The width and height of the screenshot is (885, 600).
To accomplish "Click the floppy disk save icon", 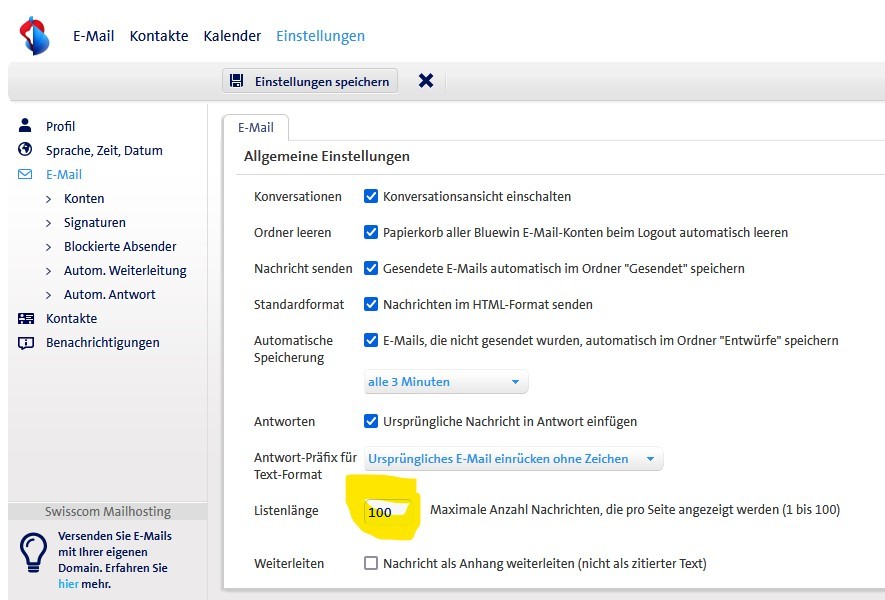I will [237, 80].
